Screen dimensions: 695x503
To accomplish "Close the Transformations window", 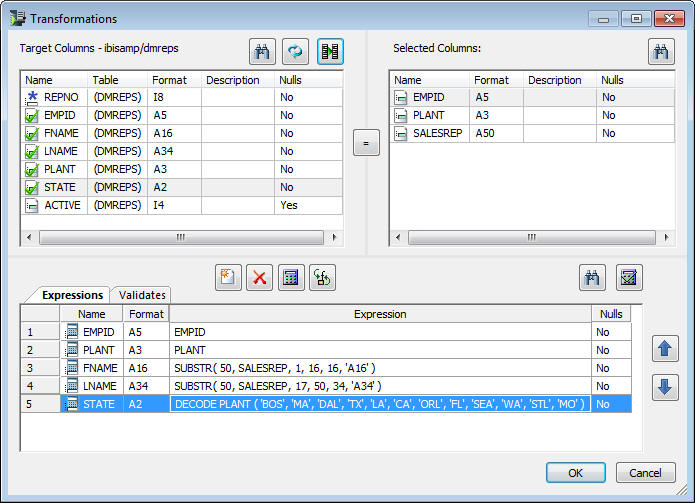I will [669, 19].
